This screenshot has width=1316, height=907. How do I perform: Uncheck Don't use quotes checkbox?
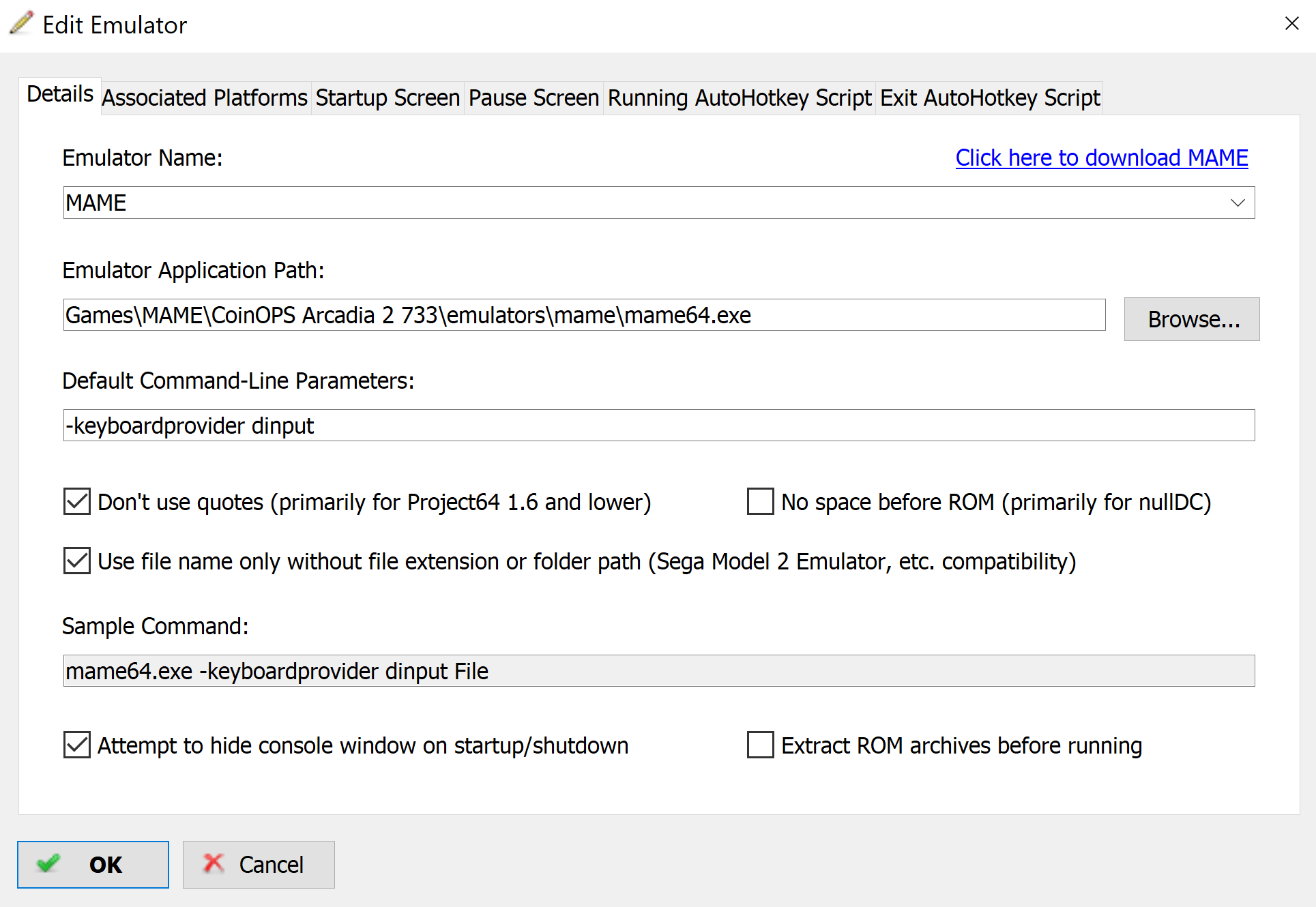click(x=77, y=501)
